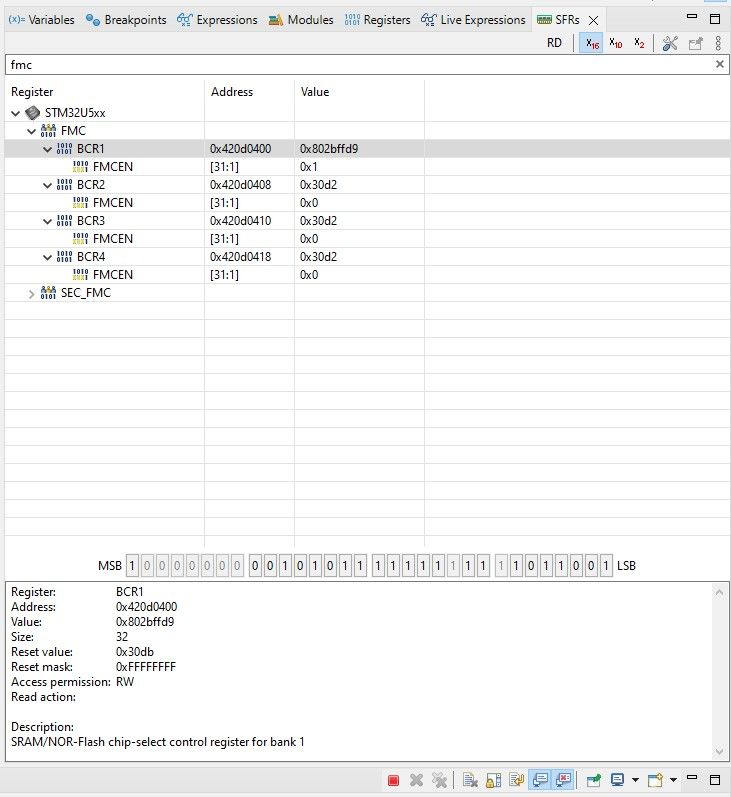Terminate the session with the red stop icon
731x797 pixels.
point(393,780)
